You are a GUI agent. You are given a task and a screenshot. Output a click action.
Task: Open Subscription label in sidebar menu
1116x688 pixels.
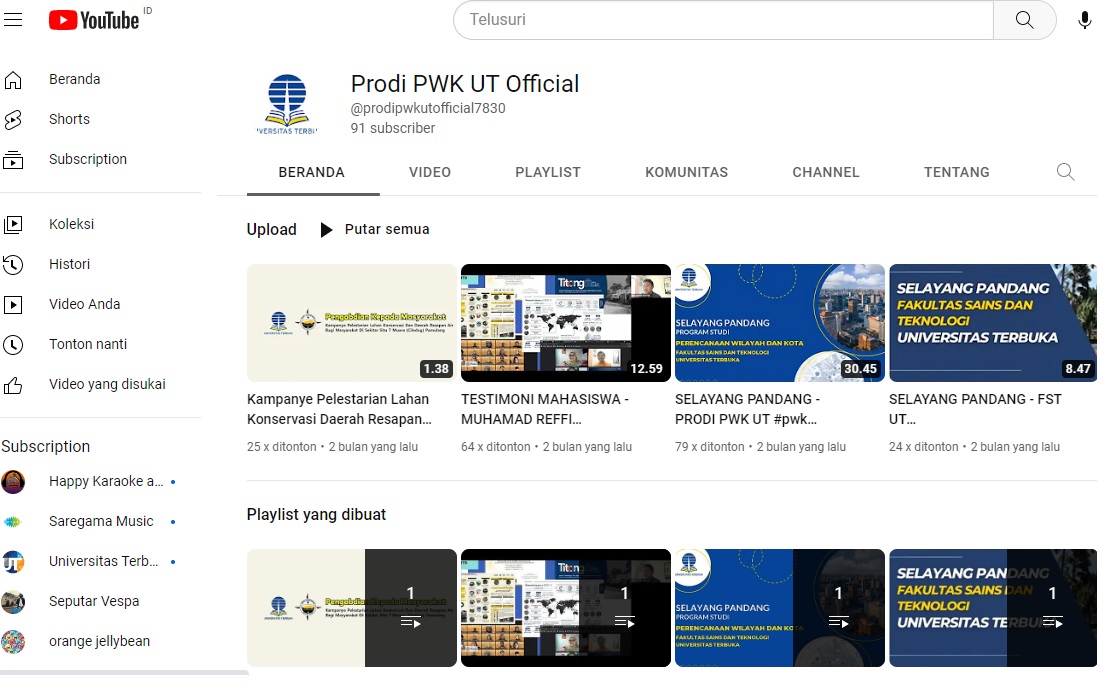(88, 159)
